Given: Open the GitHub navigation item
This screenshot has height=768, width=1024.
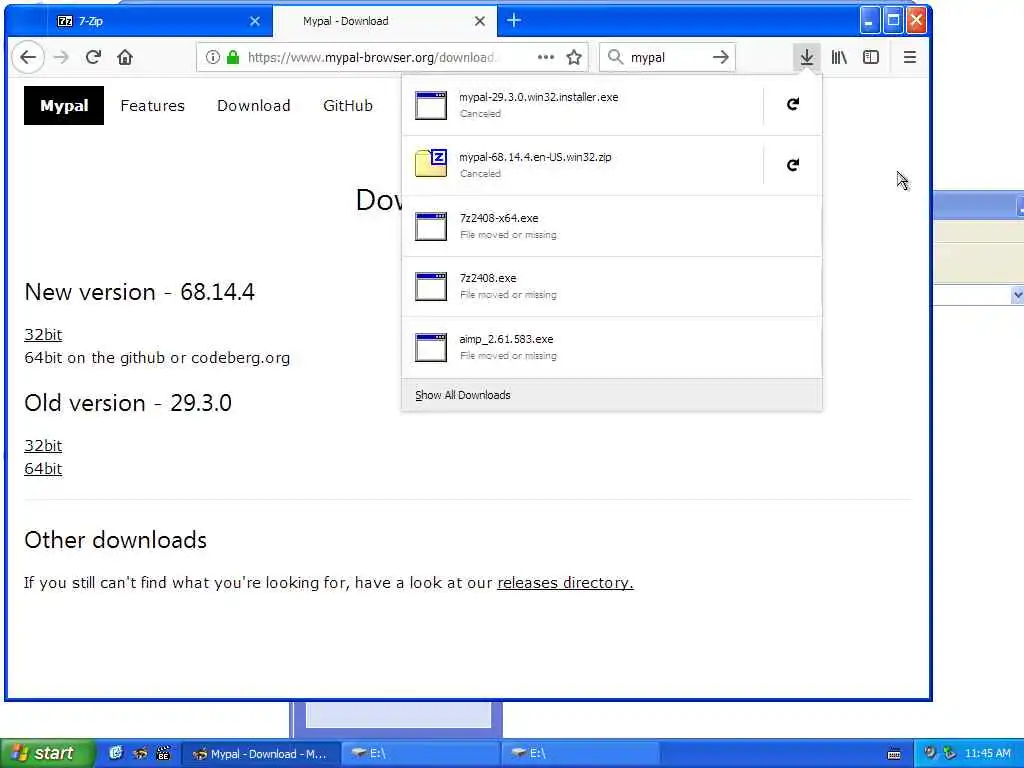Looking at the screenshot, I should 348,106.
